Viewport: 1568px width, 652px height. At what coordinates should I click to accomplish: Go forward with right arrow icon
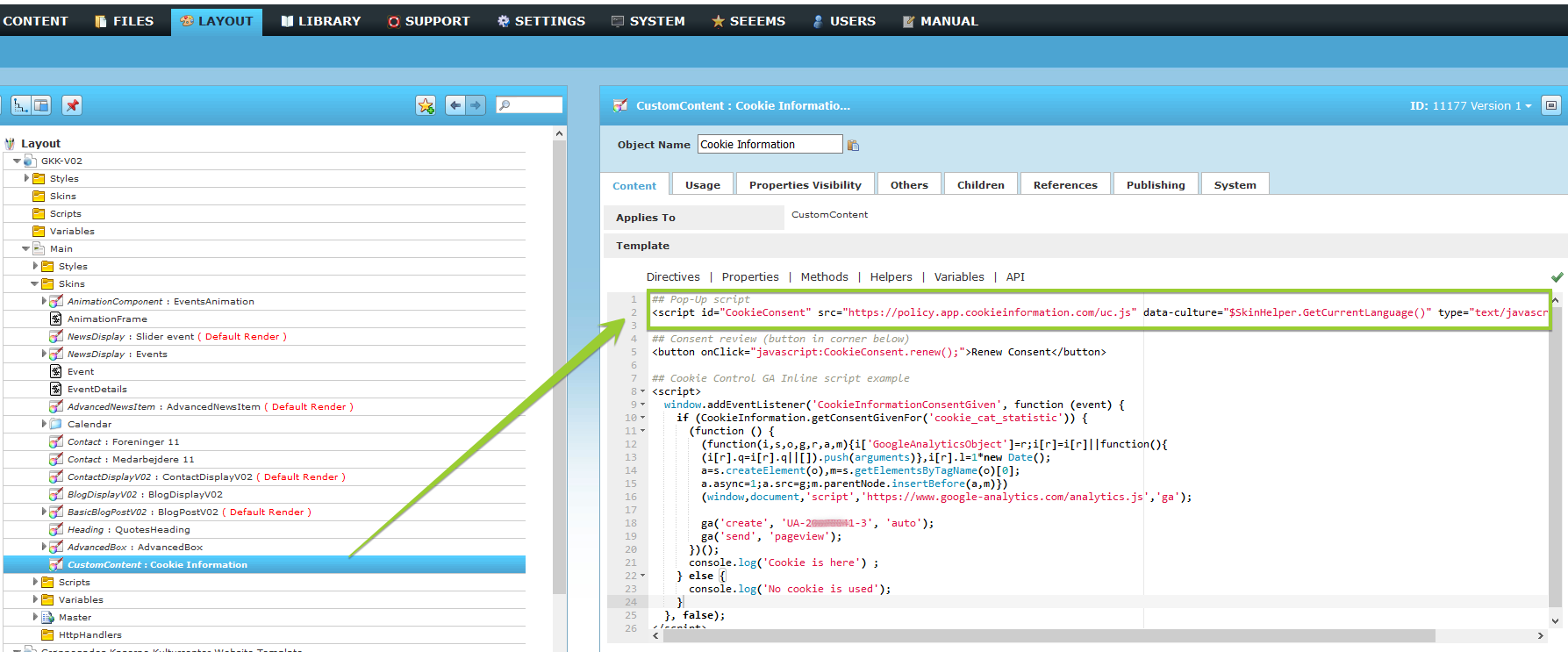tap(475, 105)
